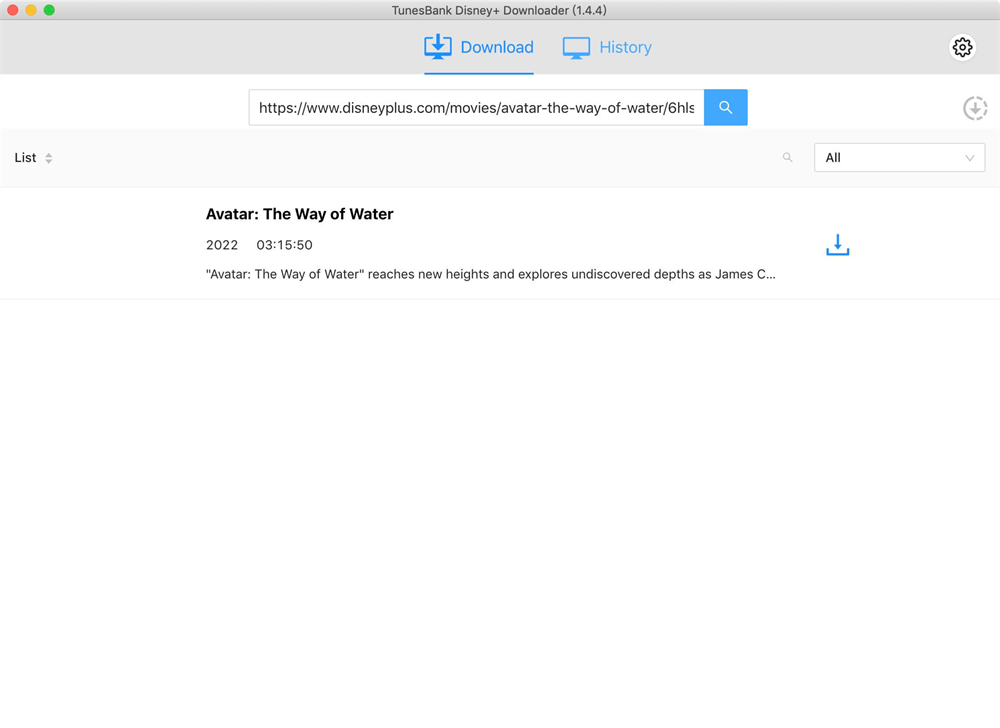Click the 03:15:50 duration text
Viewport: 1000px width, 728px height.
click(x=284, y=245)
